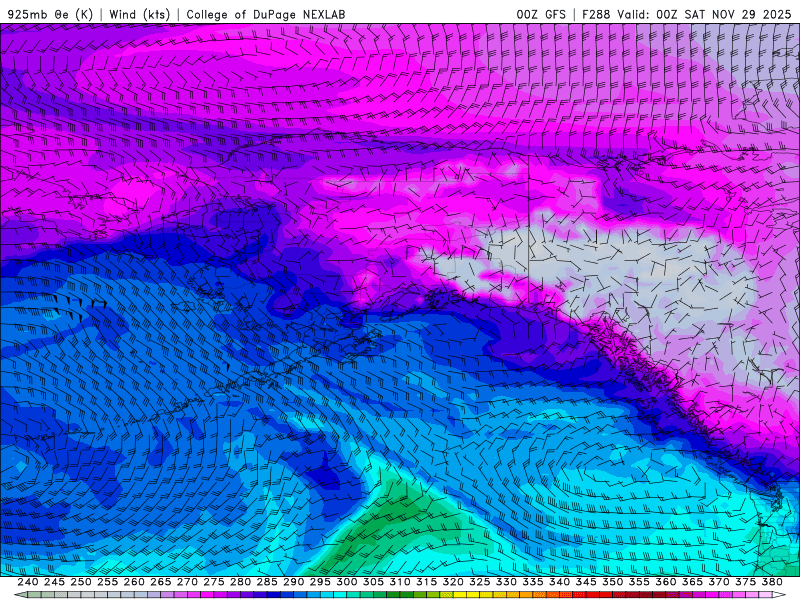Viewport: 800px width, 600px height.
Task: Click the 290 value on the color scale
Action: (293, 582)
